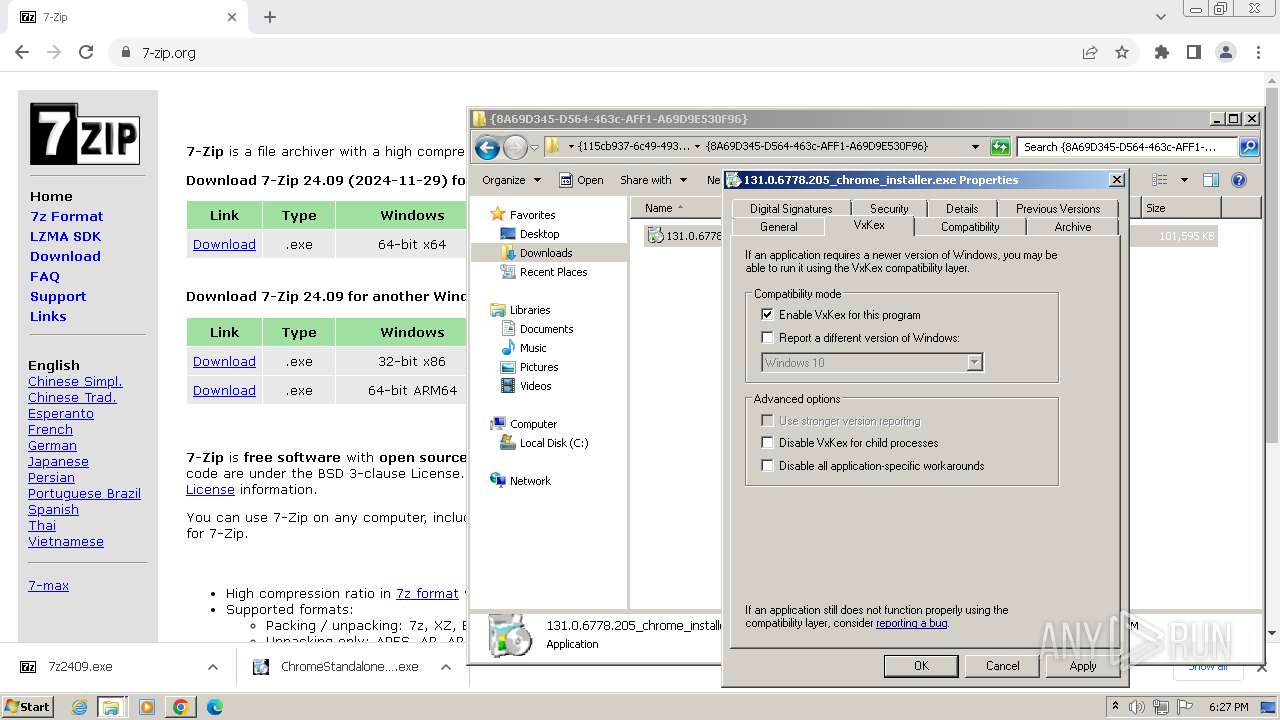The width and height of the screenshot is (1280, 720).
Task: Expand the Explorer address bar history dropdown
Action: [x=975, y=147]
